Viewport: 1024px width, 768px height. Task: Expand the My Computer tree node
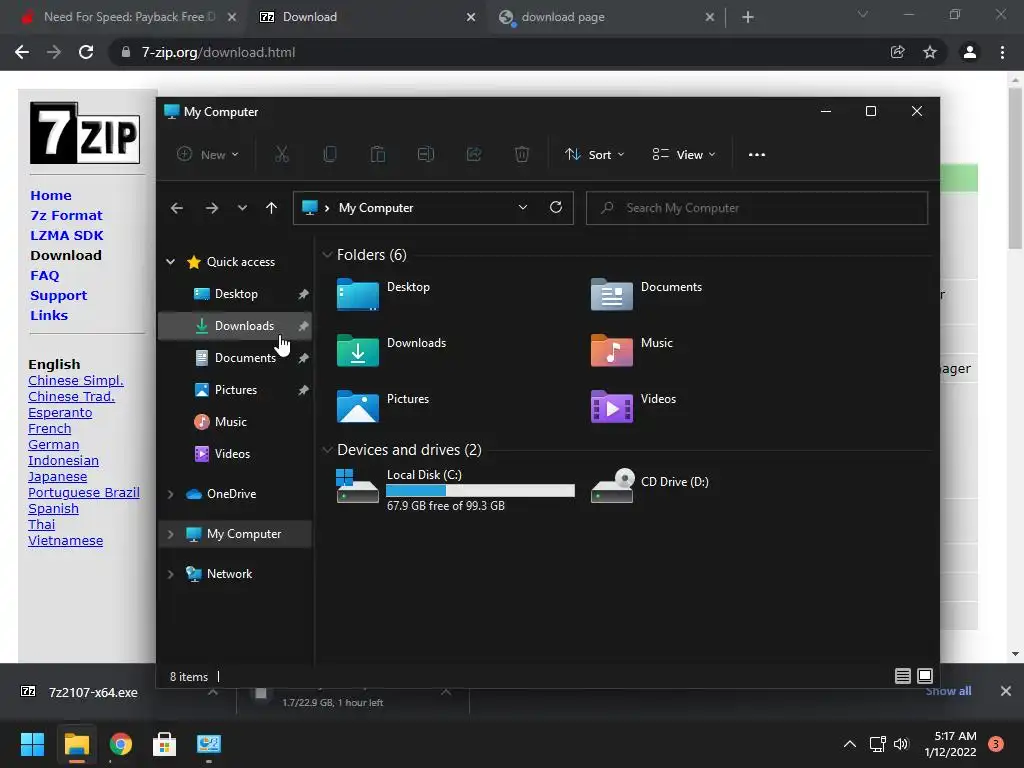pos(170,534)
